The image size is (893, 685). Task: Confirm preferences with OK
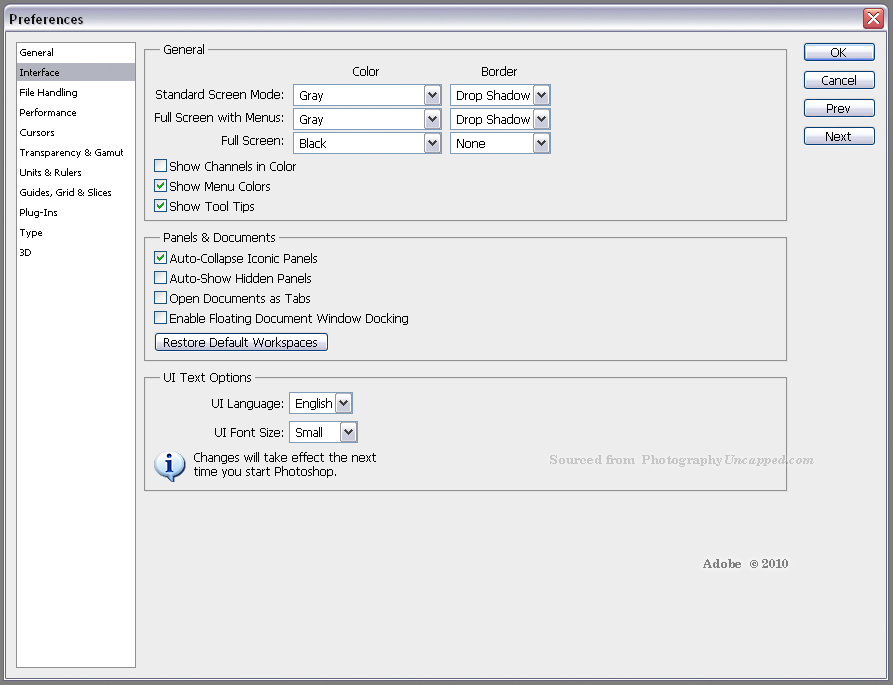pos(838,52)
